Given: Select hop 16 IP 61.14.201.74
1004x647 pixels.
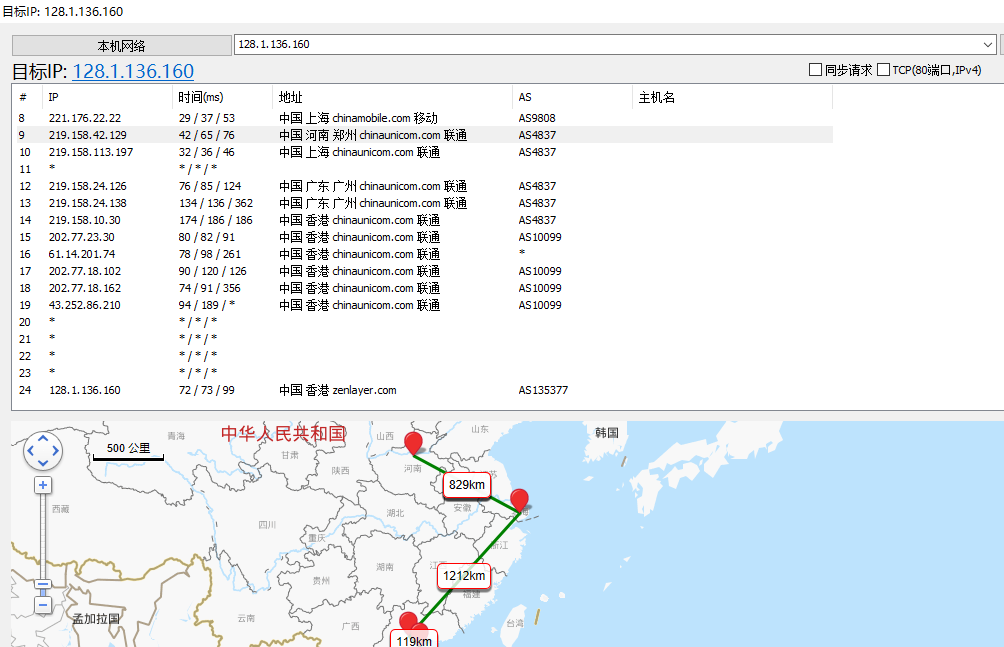Looking at the screenshot, I should (x=82, y=254).
